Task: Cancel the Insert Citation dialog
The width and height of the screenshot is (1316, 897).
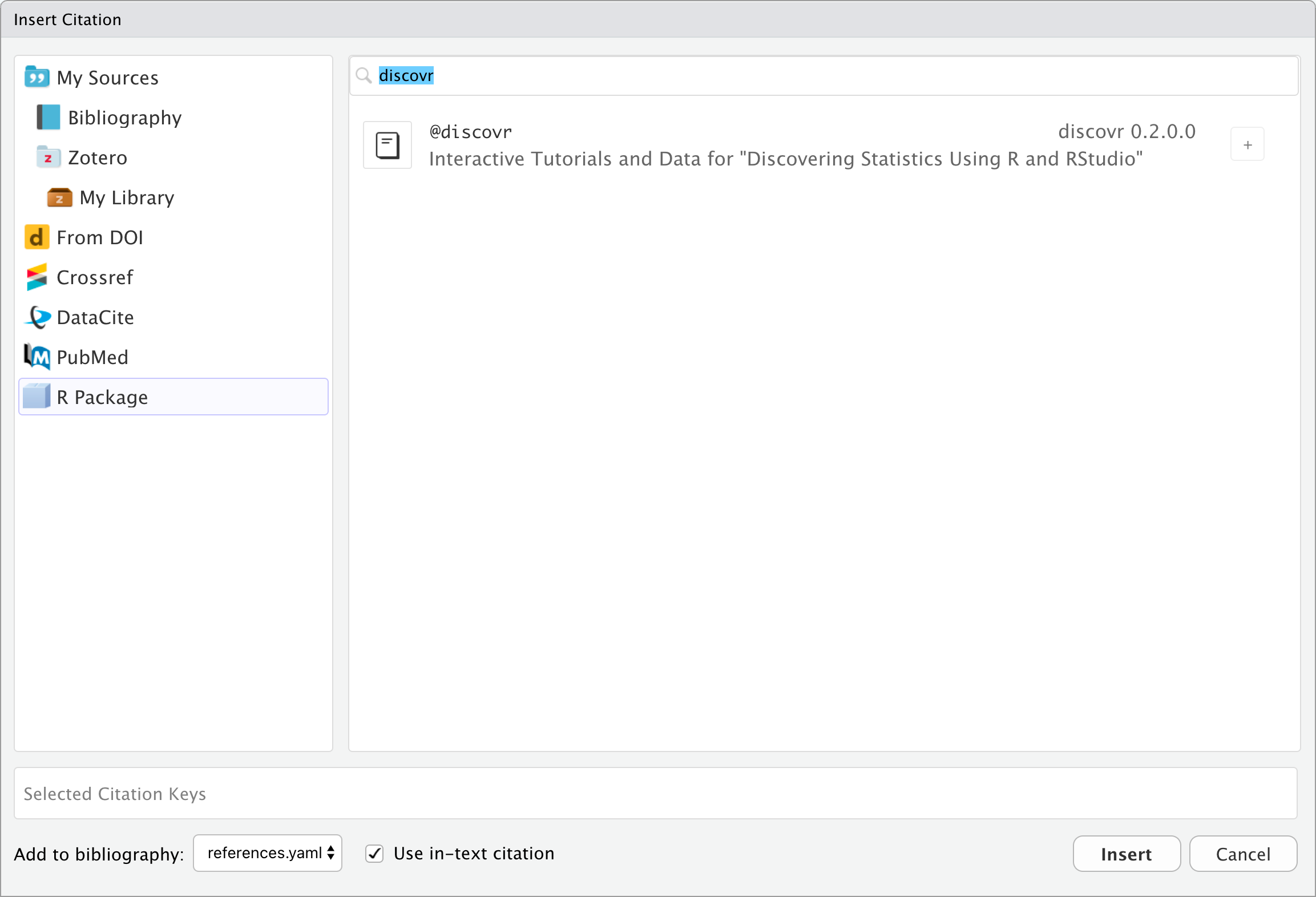Action: (1243, 854)
